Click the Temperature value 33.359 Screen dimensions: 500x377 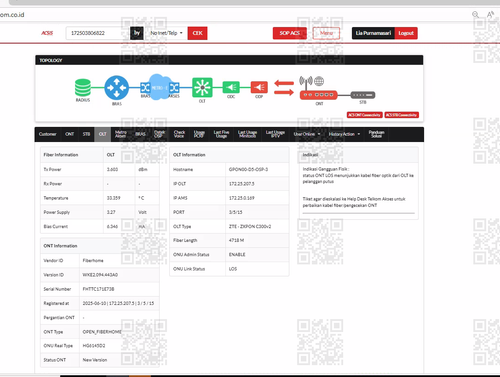(x=113, y=198)
